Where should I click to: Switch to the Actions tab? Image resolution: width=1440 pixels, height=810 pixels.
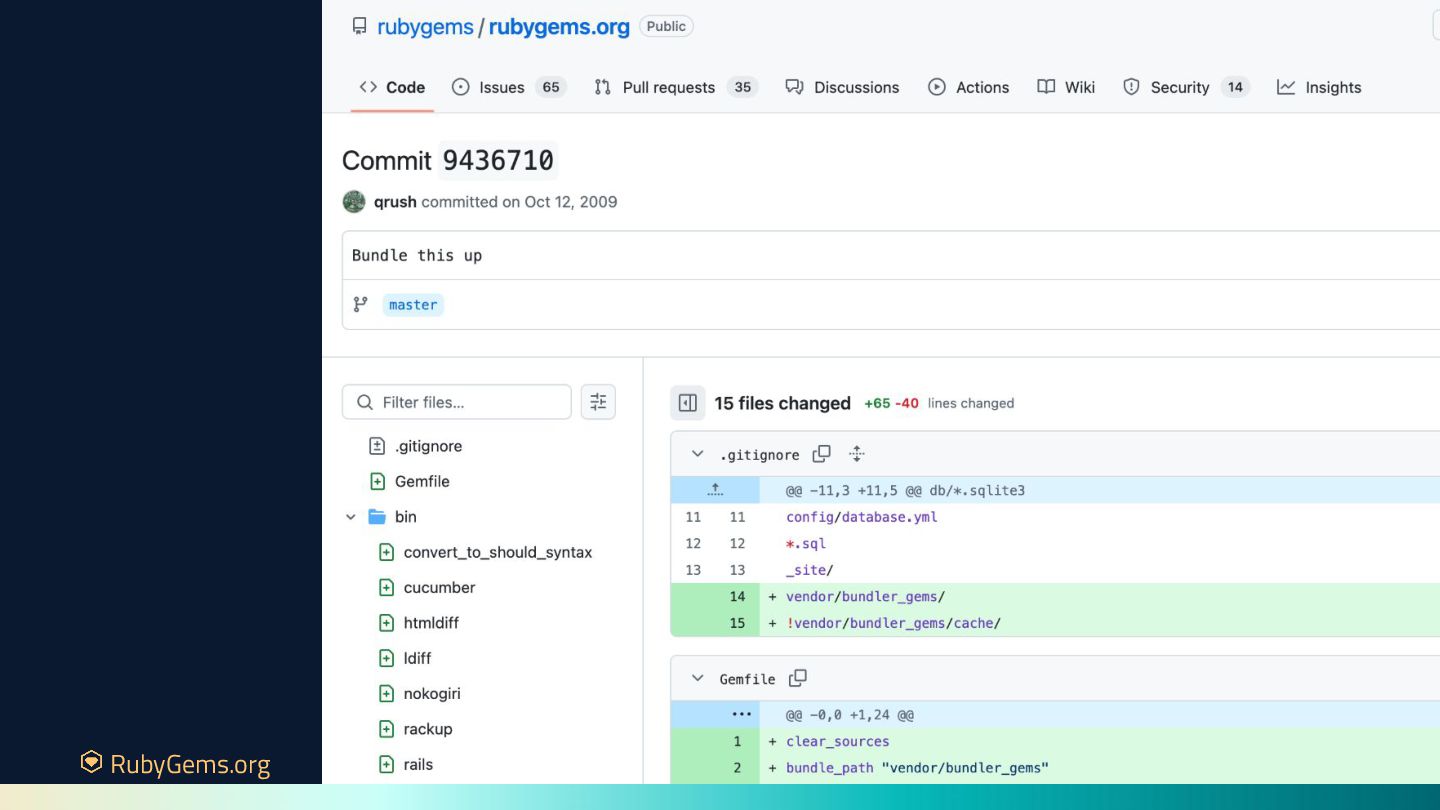click(x=968, y=87)
